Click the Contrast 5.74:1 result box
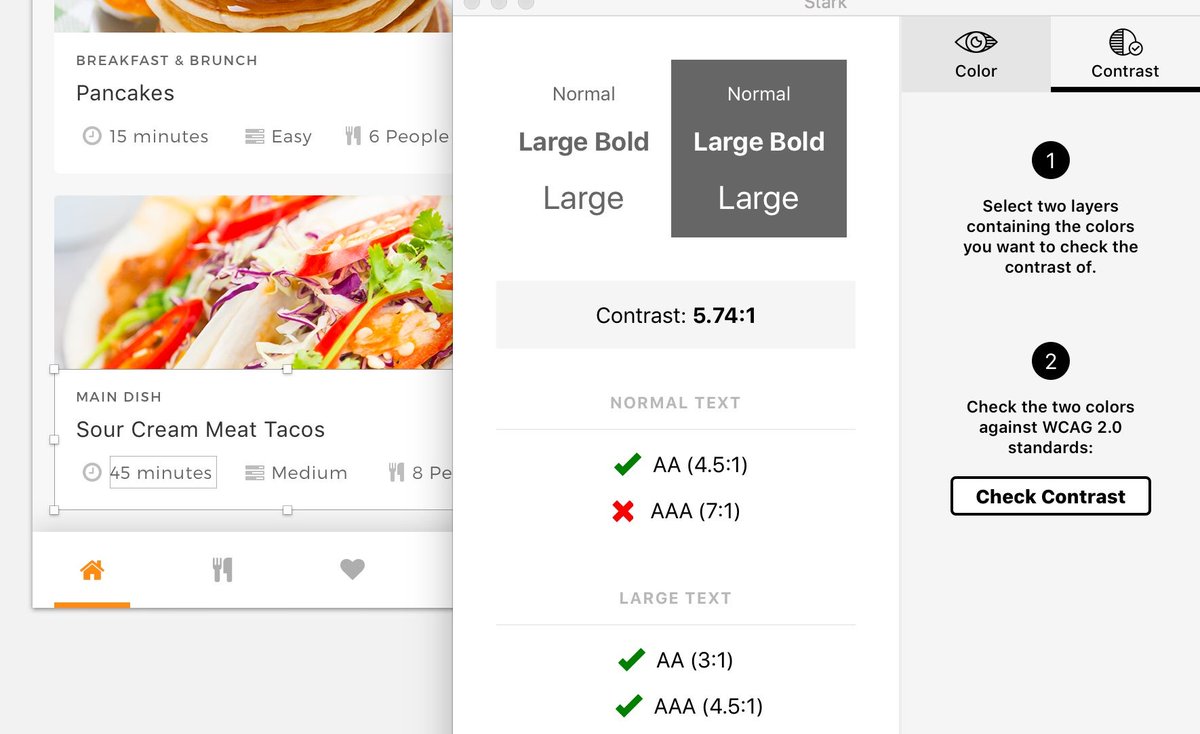The width and height of the screenshot is (1200, 734). pyautogui.click(x=675, y=316)
